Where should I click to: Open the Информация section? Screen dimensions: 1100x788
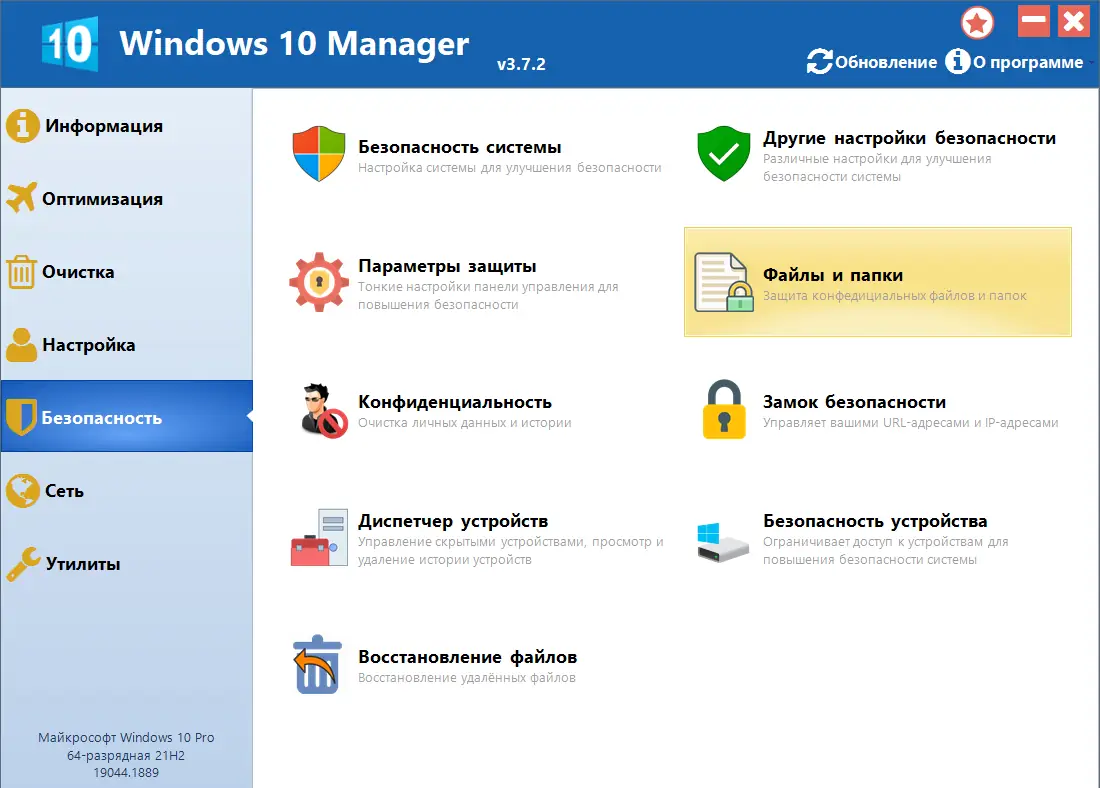click(126, 126)
